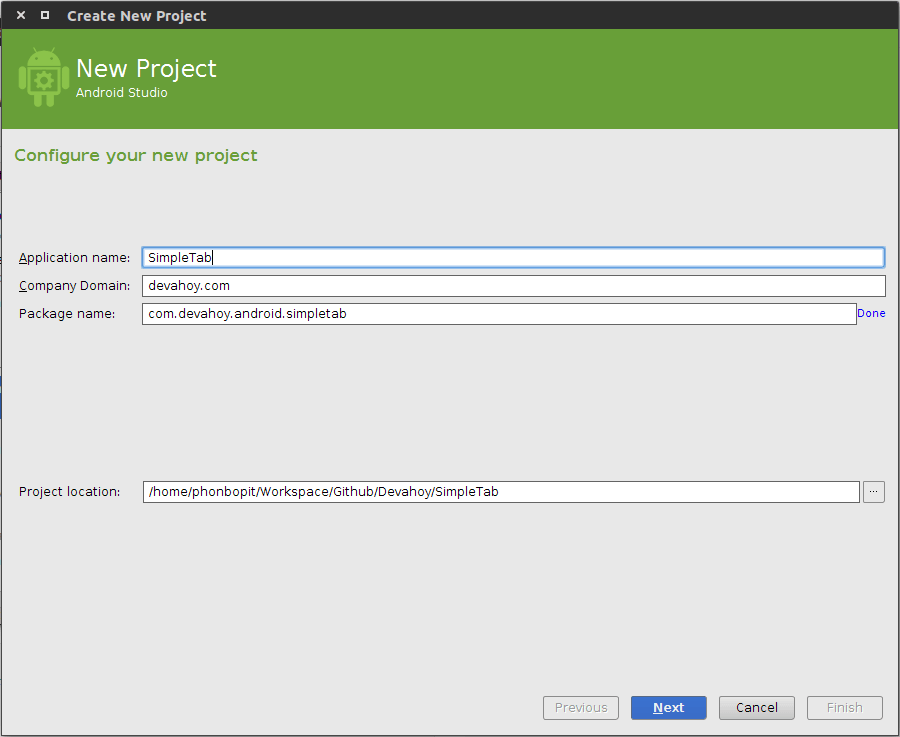This screenshot has height=737, width=900.
Task: Click the Done link beside Package name
Action: click(x=871, y=313)
